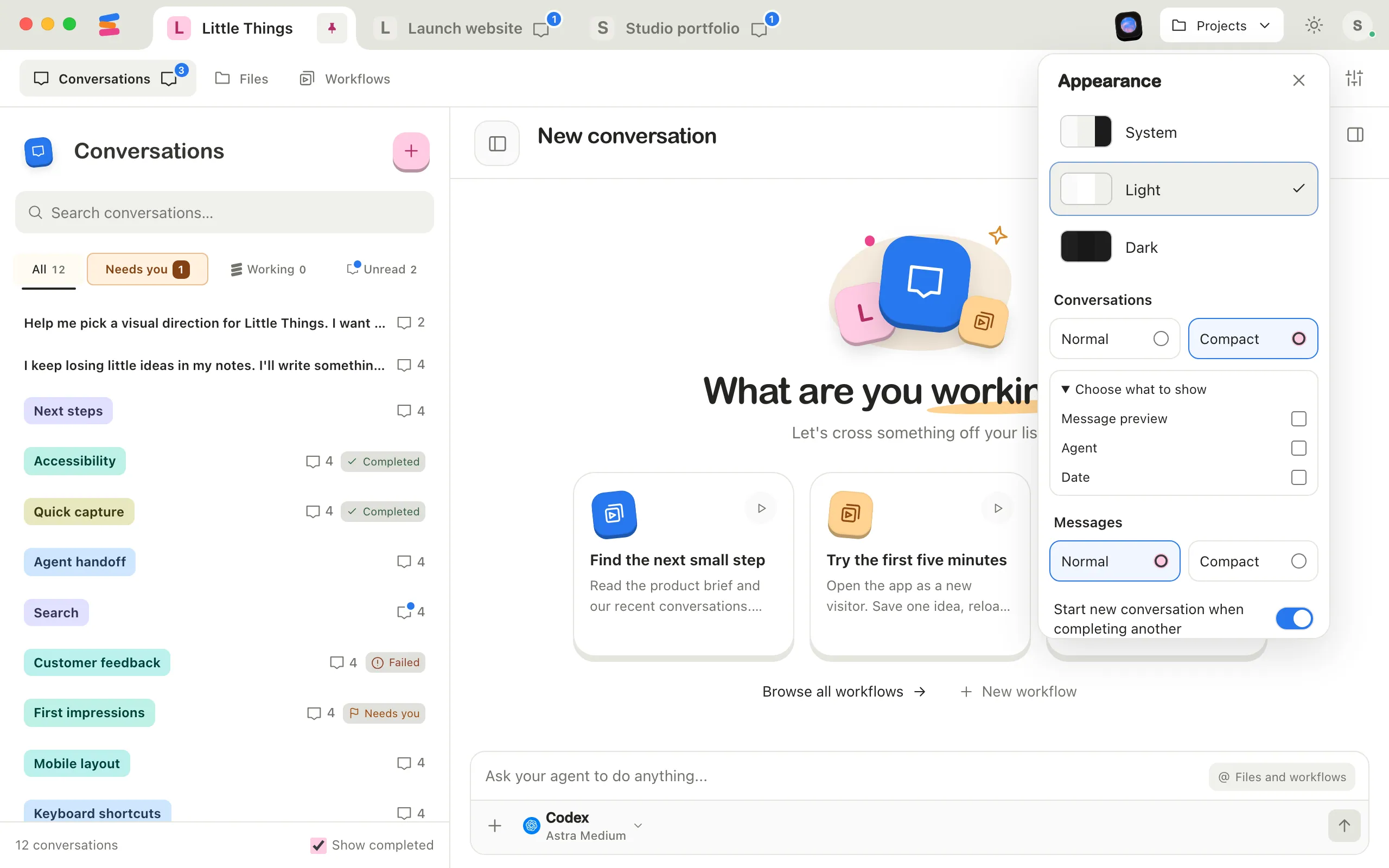The height and width of the screenshot is (868, 1389).
Task: Click the Ask your agent input field
Action: (838, 776)
